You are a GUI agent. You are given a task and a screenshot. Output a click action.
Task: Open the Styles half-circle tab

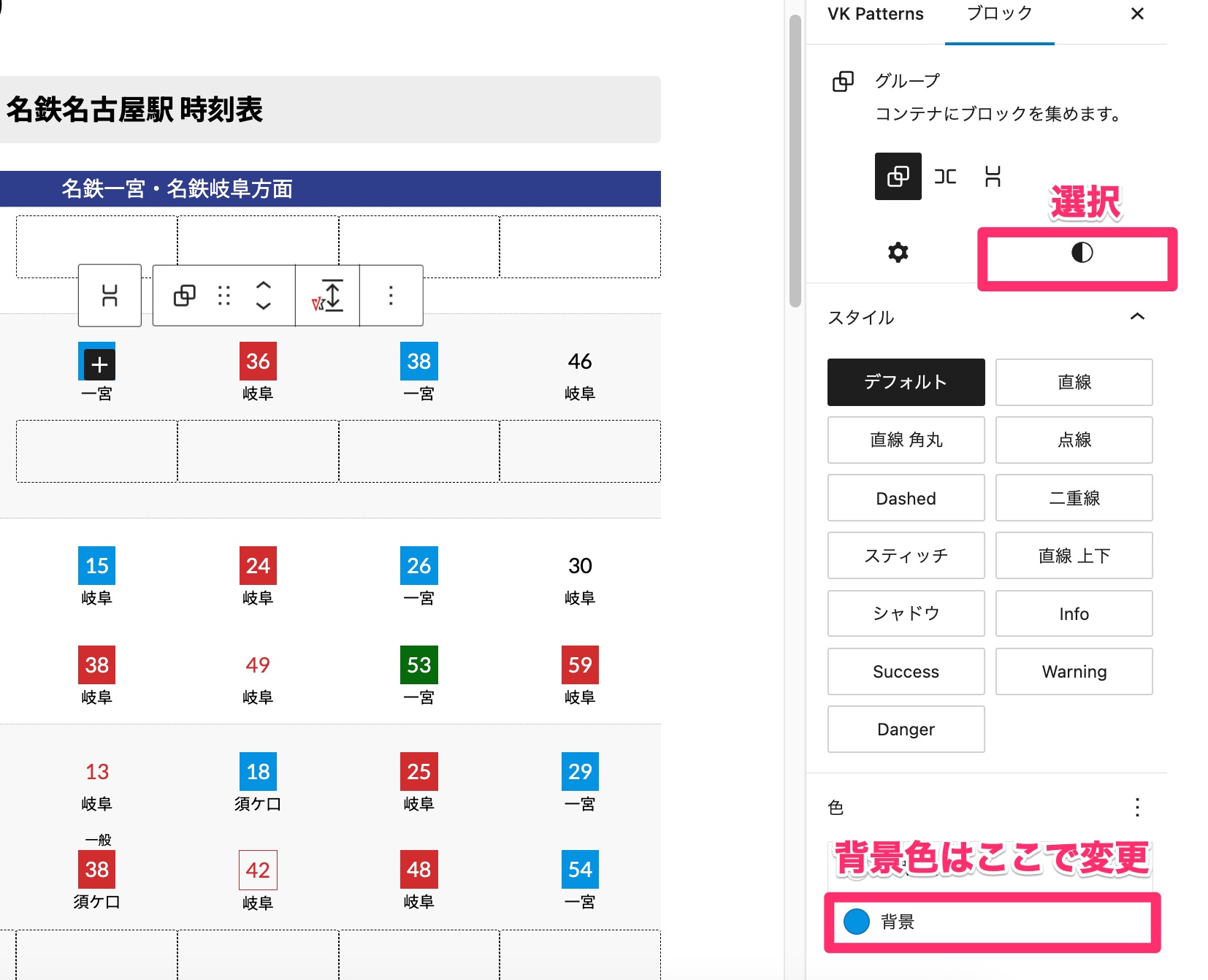pos(1082,253)
